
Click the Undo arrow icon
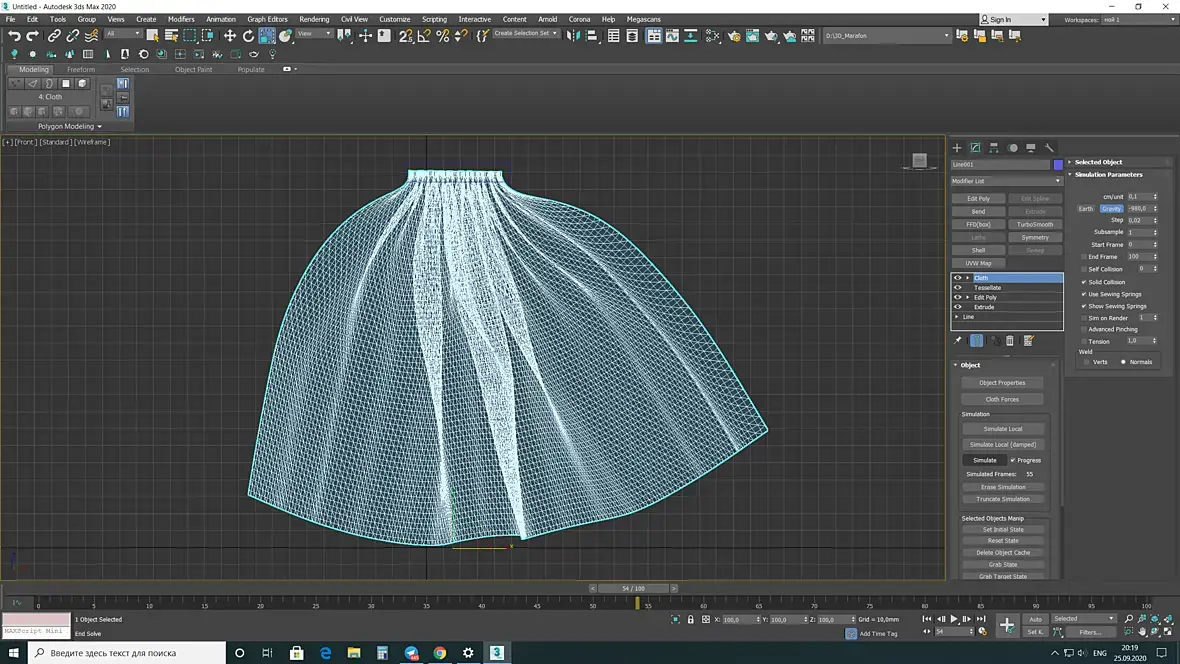point(14,36)
